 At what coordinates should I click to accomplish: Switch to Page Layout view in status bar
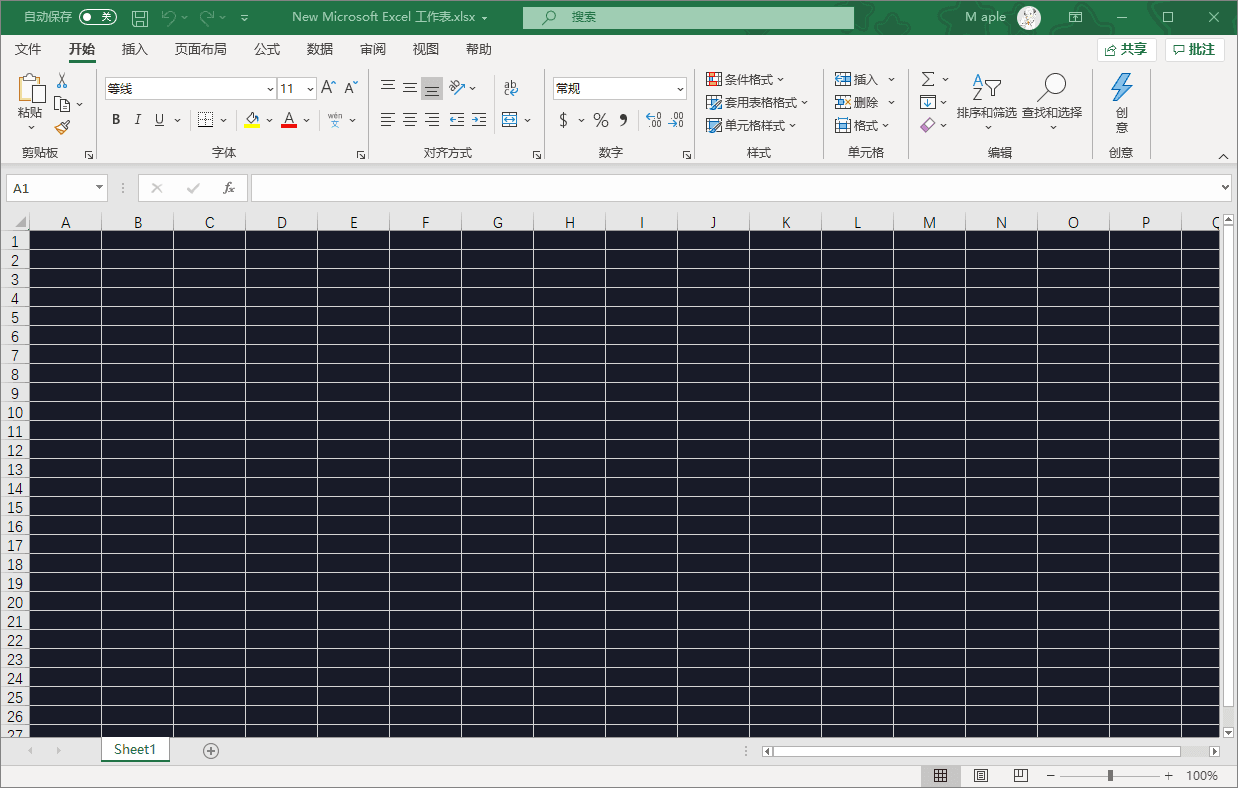[x=981, y=776]
